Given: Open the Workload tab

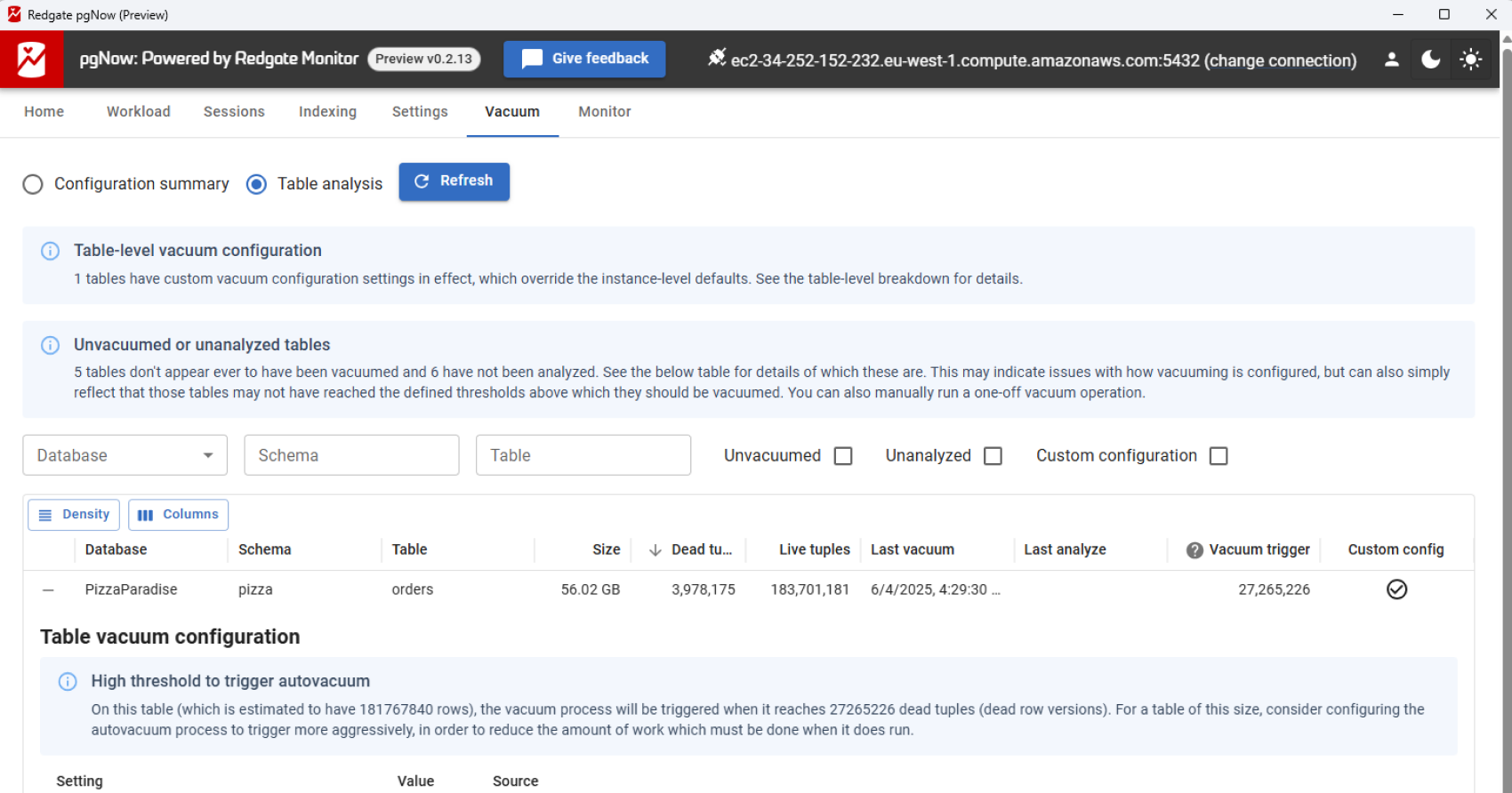Looking at the screenshot, I should coord(139,112).
